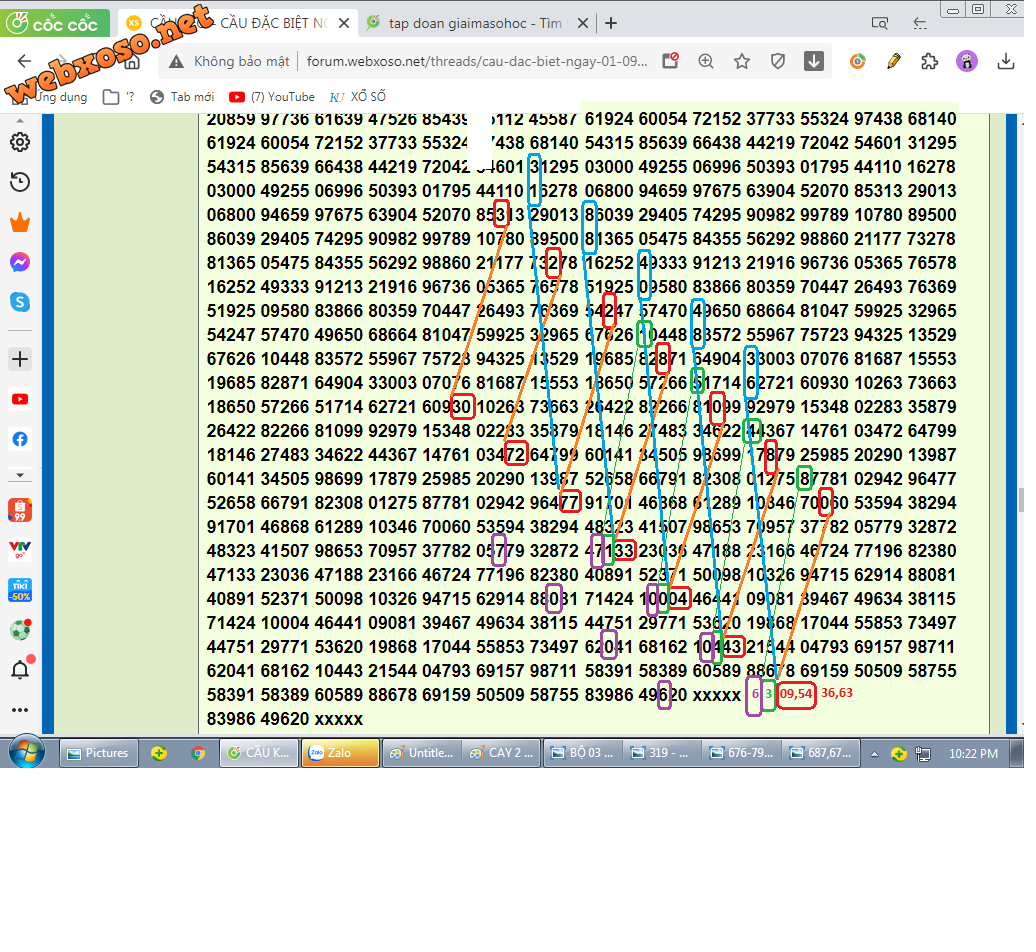Image resolution: width=1036 pixels, height=952 pixels.
Task: Open the "XỔ SỐ" bookmark
Action: tap(358, 97)
